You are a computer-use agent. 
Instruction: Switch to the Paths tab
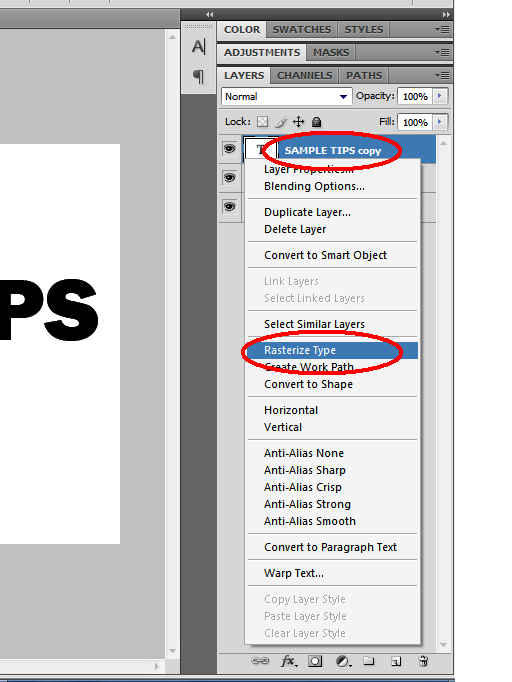click(x=364, y=76)
